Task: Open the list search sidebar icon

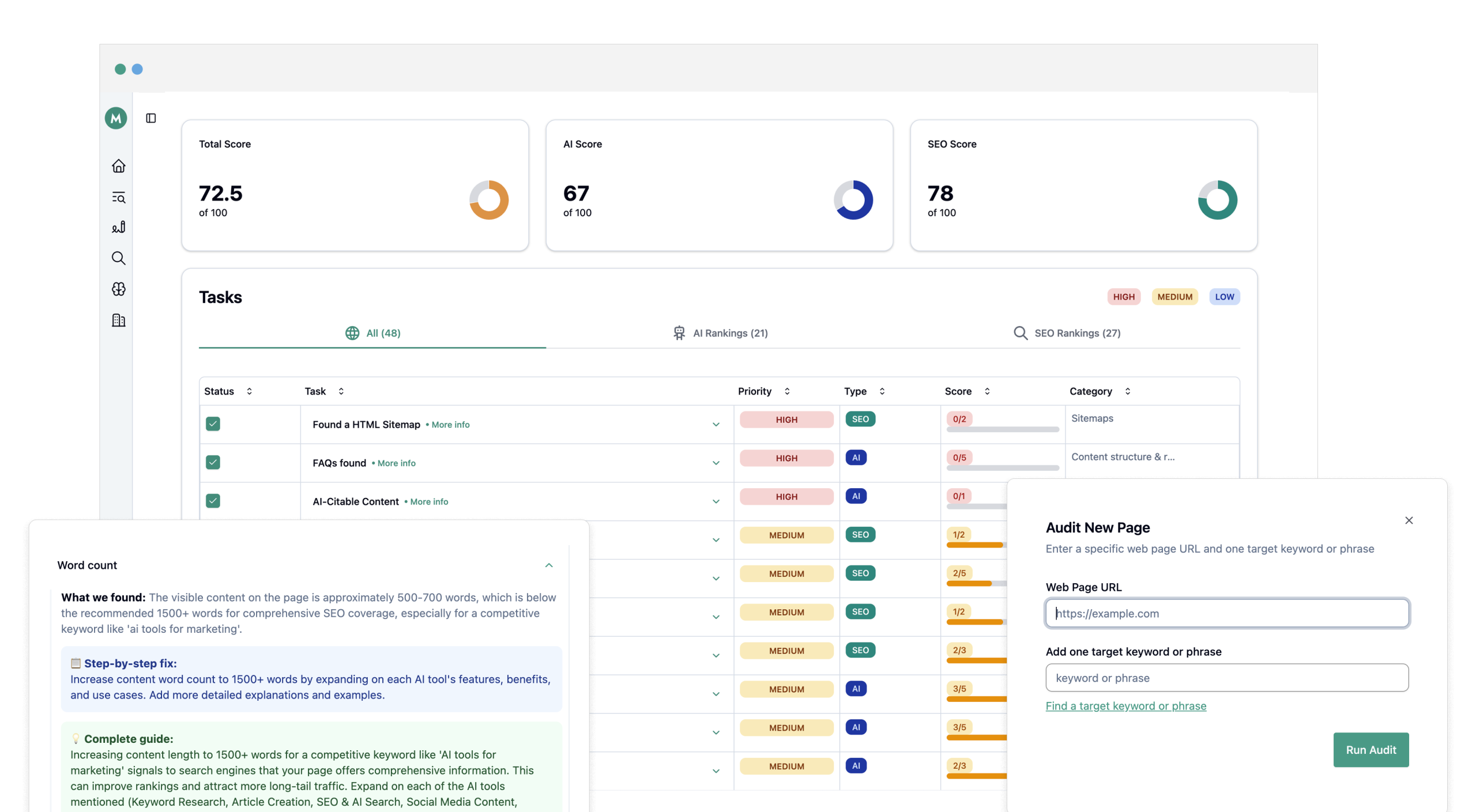Action: pos(118,197)
